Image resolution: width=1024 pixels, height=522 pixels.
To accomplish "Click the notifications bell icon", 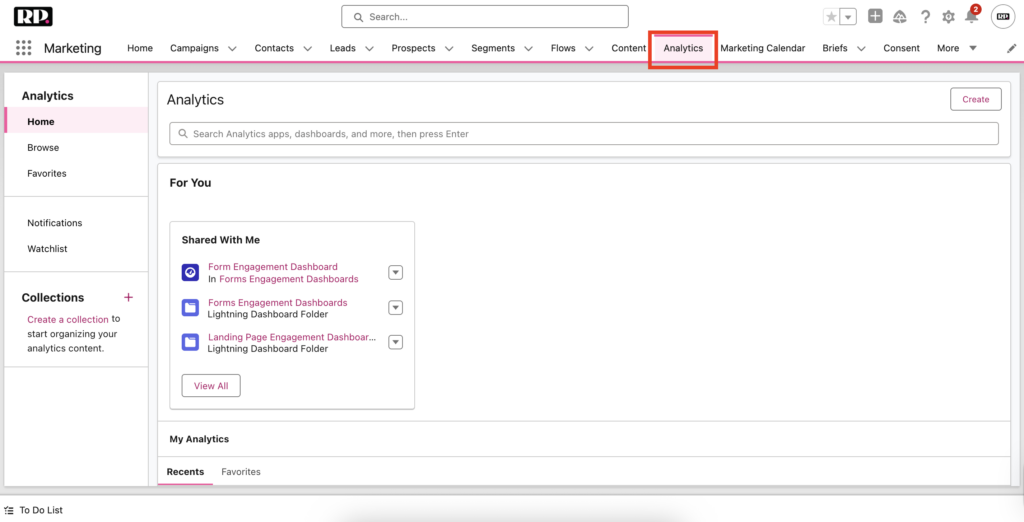I will coord(971,17).
